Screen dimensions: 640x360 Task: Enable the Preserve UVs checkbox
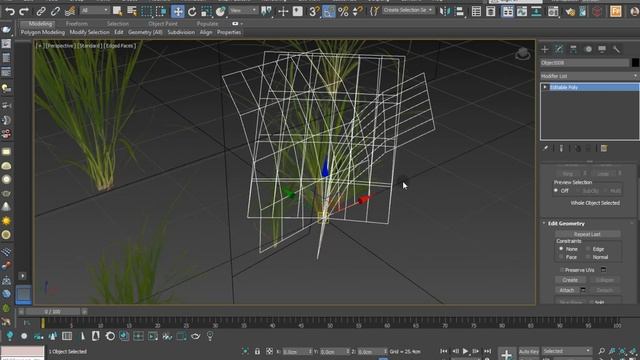click(562, 270)
